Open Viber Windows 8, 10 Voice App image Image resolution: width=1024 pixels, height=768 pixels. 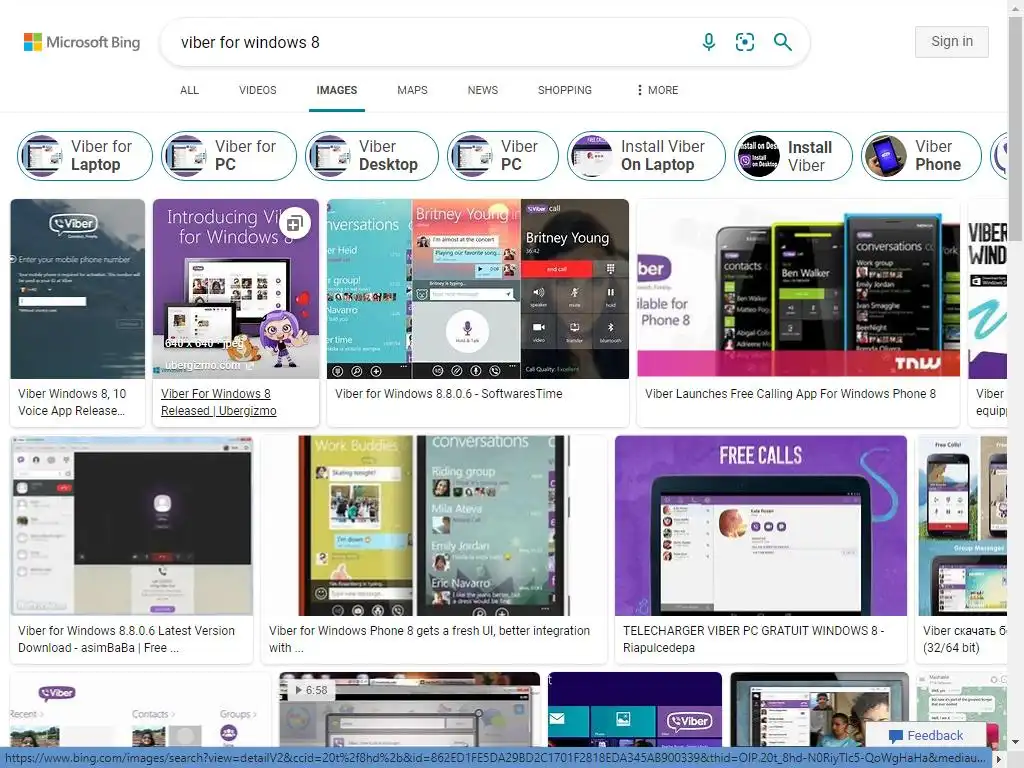(x=78, y=289)
